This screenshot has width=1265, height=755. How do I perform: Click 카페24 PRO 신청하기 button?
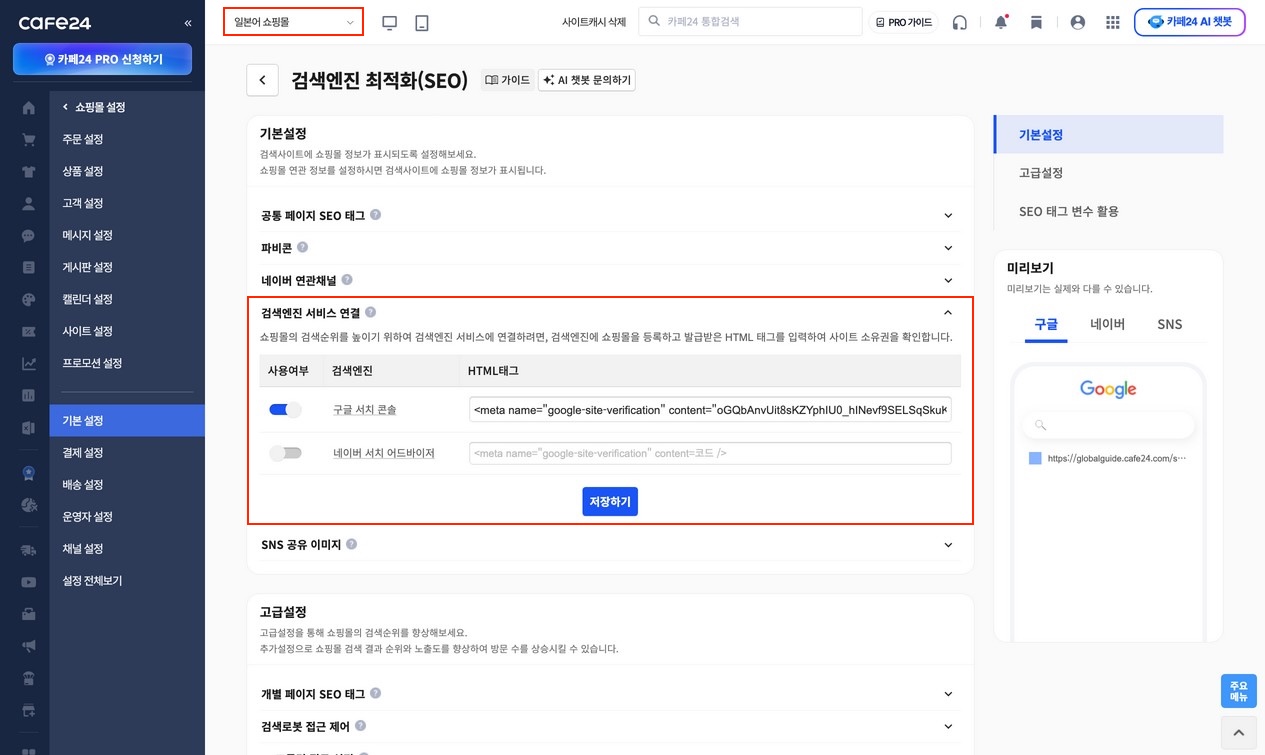pos(102,60)
